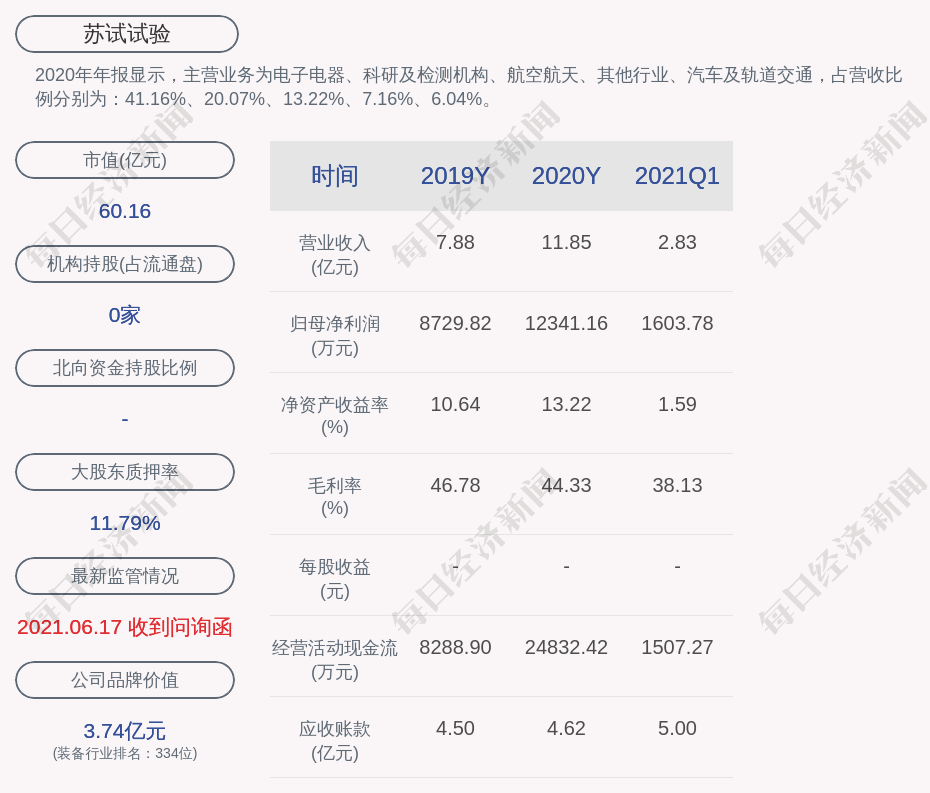Select 2020Y revenue 11.85

[x=566, y=242]
